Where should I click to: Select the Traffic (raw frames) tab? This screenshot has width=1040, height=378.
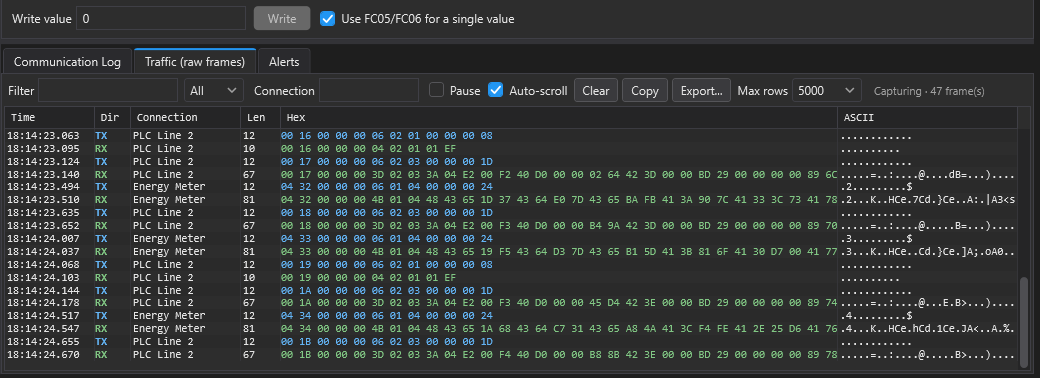[195, 62]
